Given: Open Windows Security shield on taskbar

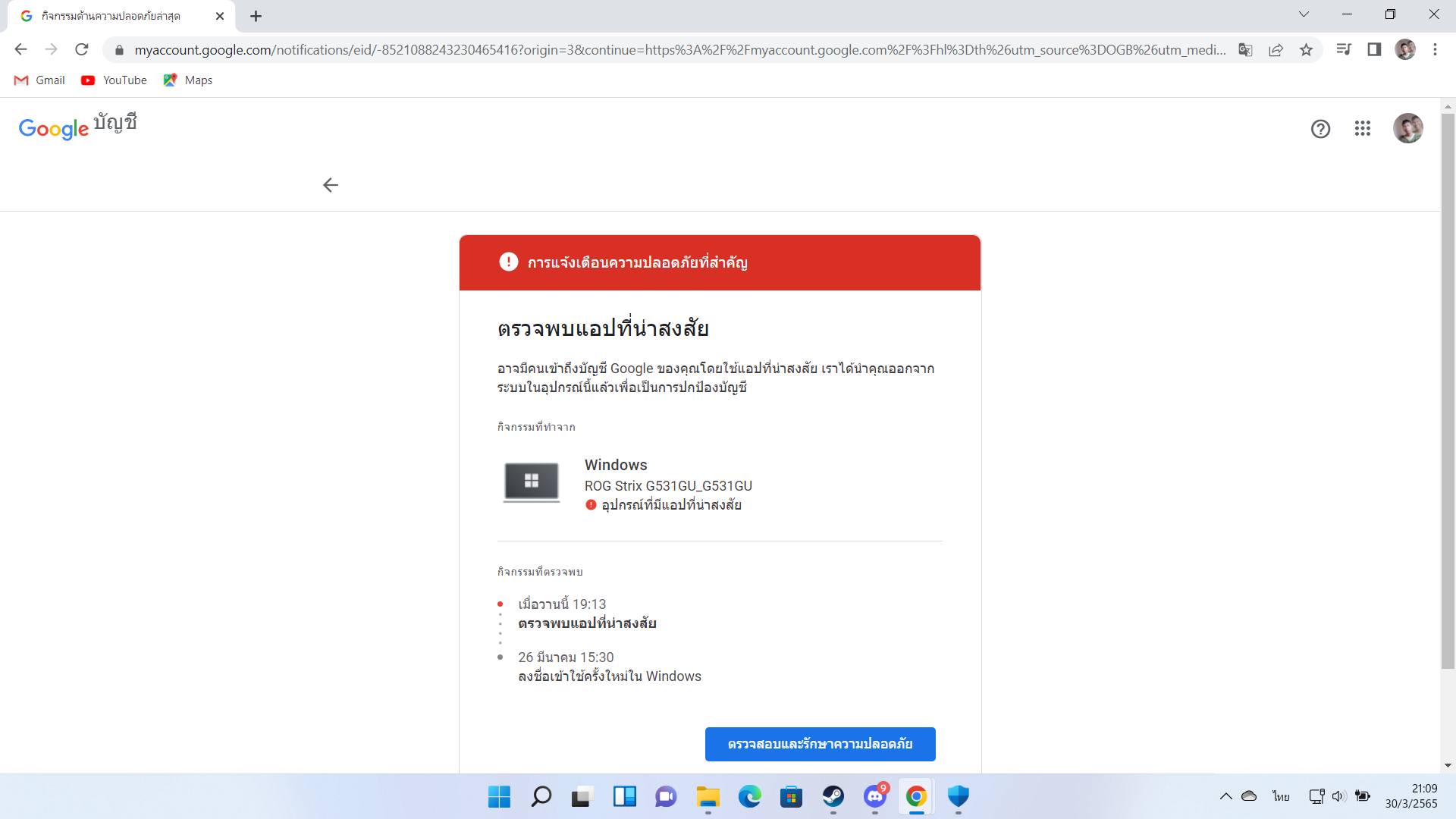Looking at the screenshot, I should [x=959, y=796].
